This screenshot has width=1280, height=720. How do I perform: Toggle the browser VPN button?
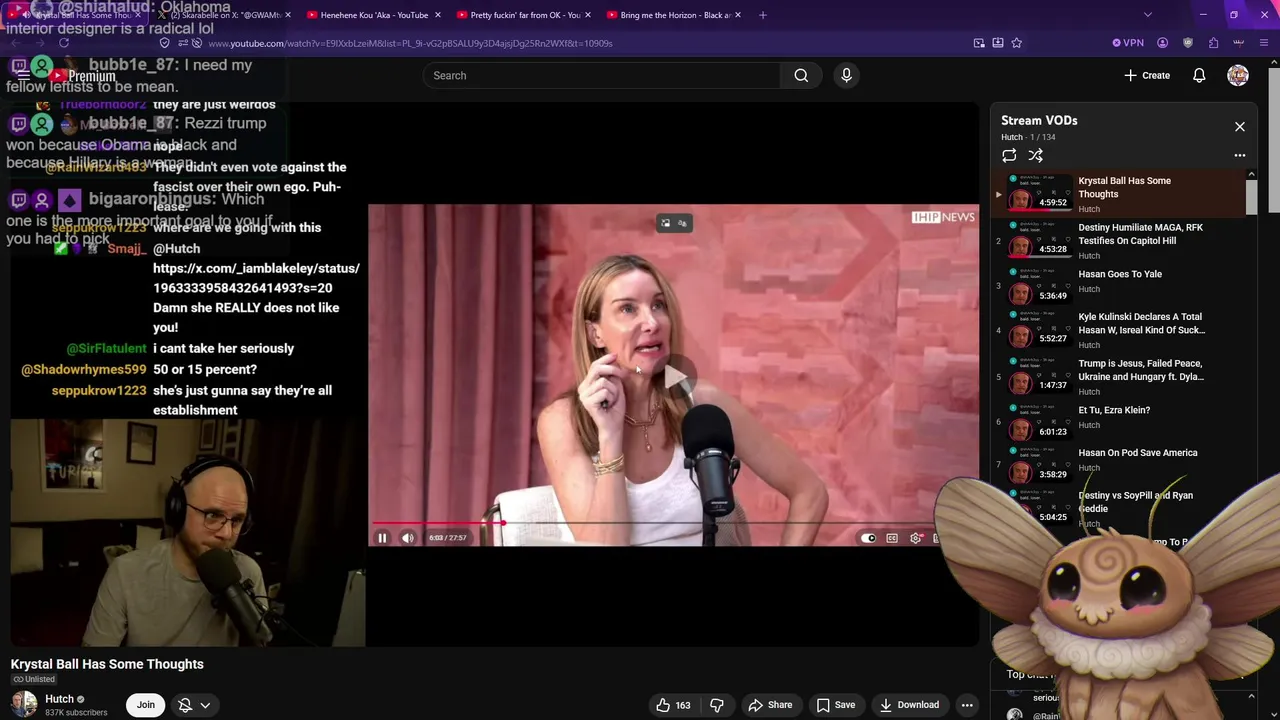point(1128,43)
